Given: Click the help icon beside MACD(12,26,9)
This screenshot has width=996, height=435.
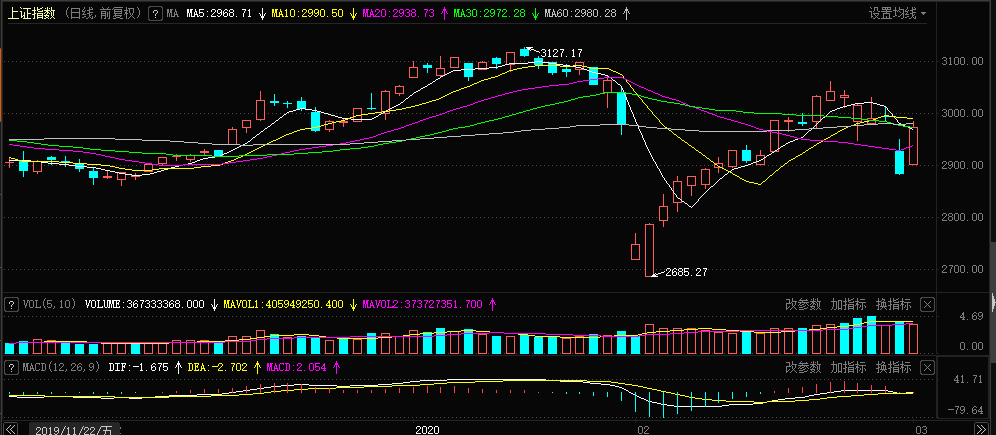Looking at the screenshot, I should [11, 368].
